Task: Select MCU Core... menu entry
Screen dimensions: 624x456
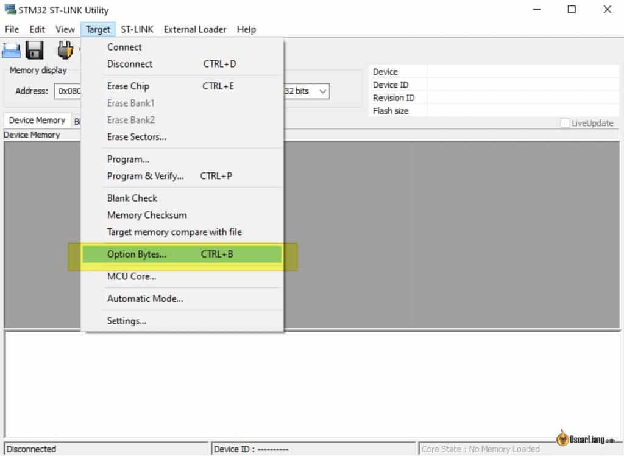Action: tap(182, 277)
